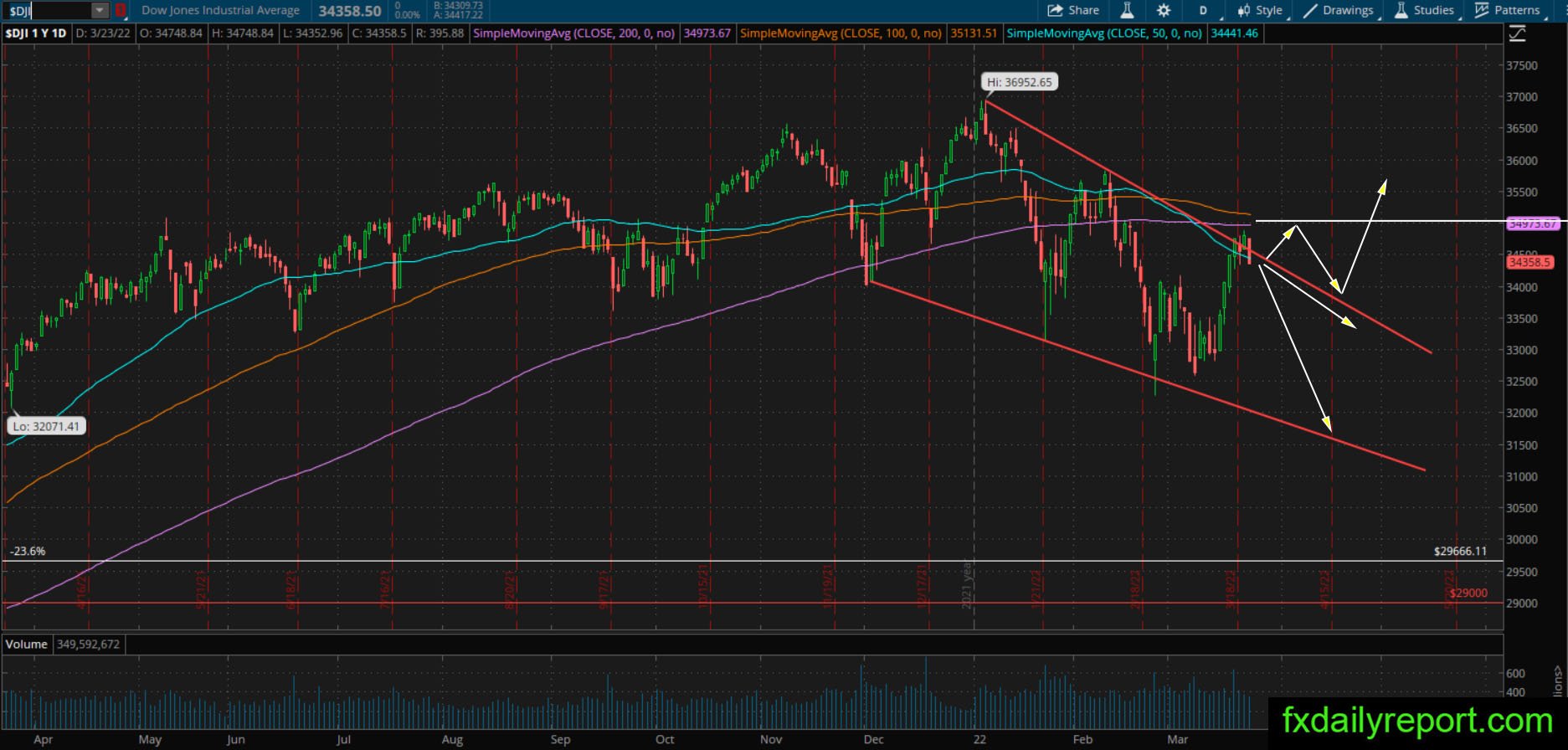Click the 600 volume axis label
Screen dimensions: 1568x750
tap(1515, 674)
